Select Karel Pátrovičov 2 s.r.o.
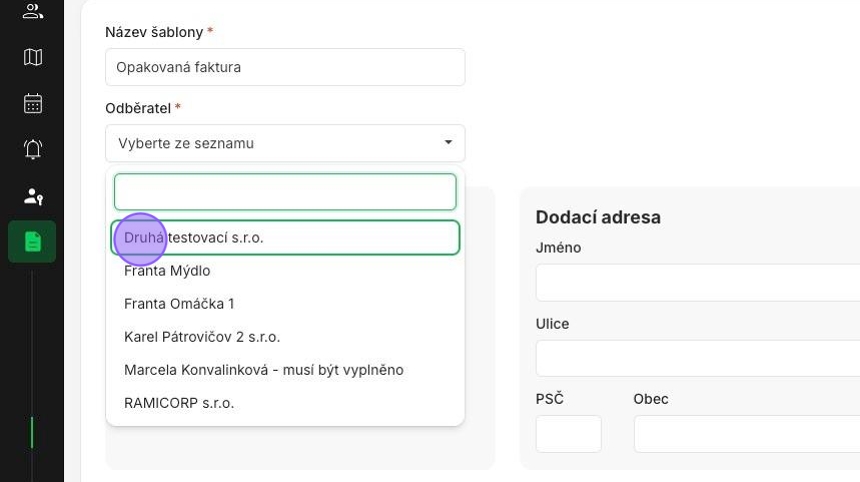 [202, 337]
